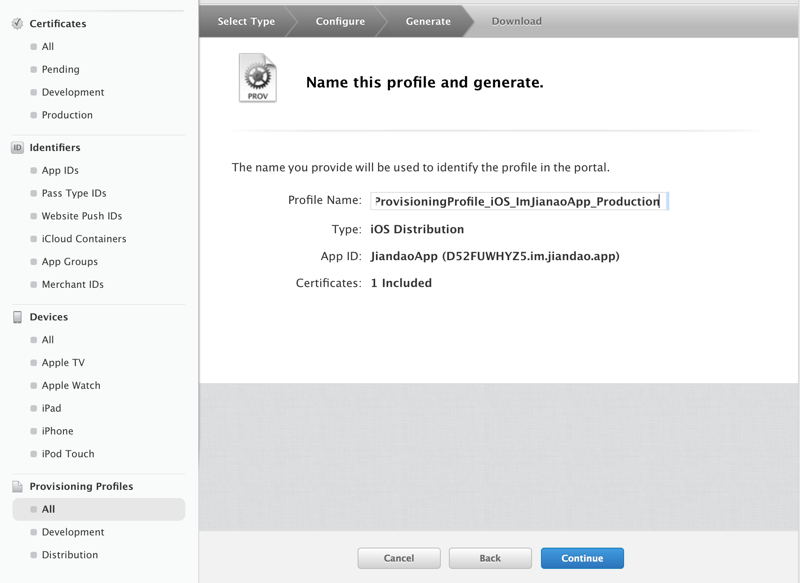Screen dimensions: 800x583
Task: Open App IDs in sidebar
Action: (x=60, y=171)
